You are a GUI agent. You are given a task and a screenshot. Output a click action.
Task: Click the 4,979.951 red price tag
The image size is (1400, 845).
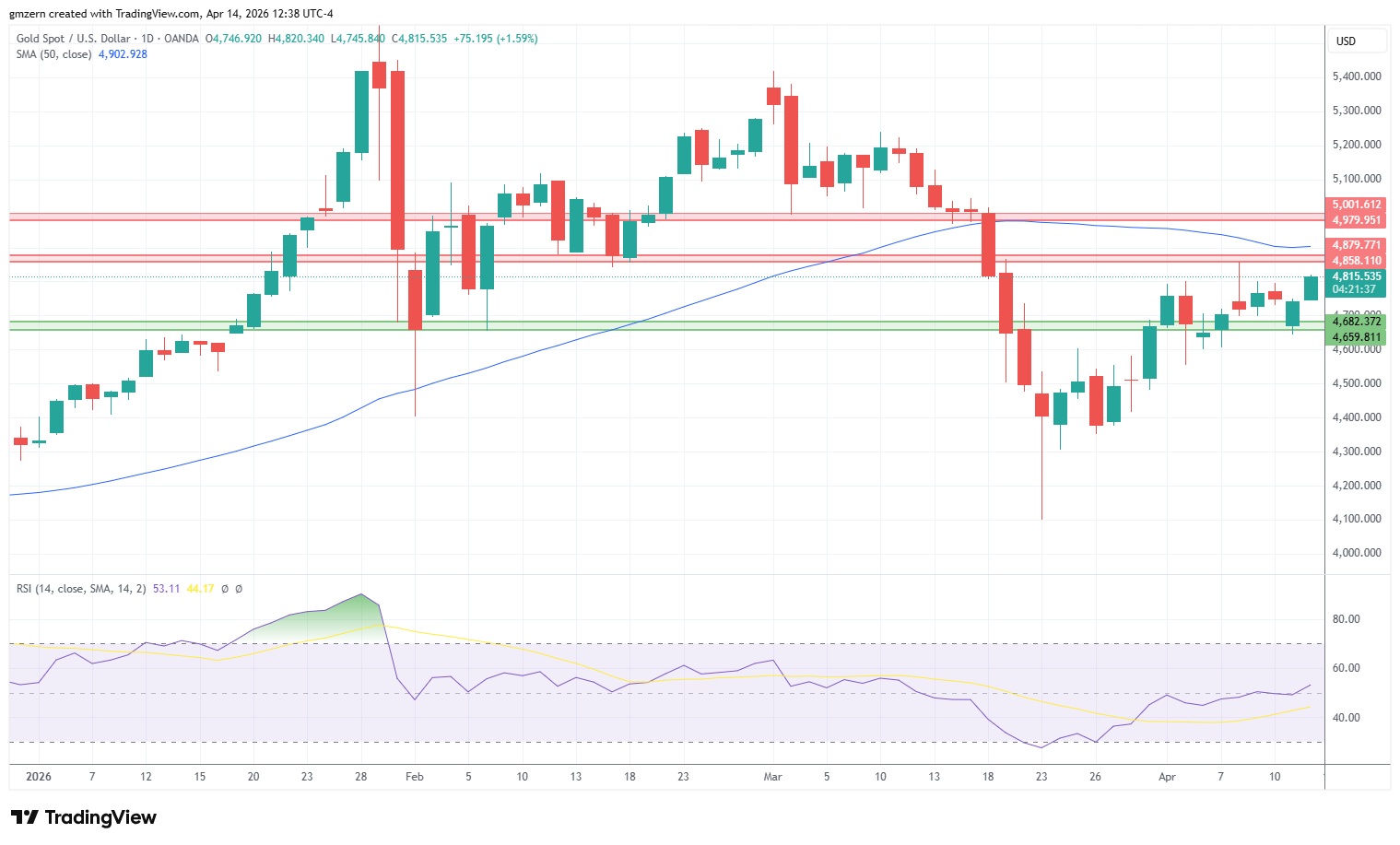1357,220
